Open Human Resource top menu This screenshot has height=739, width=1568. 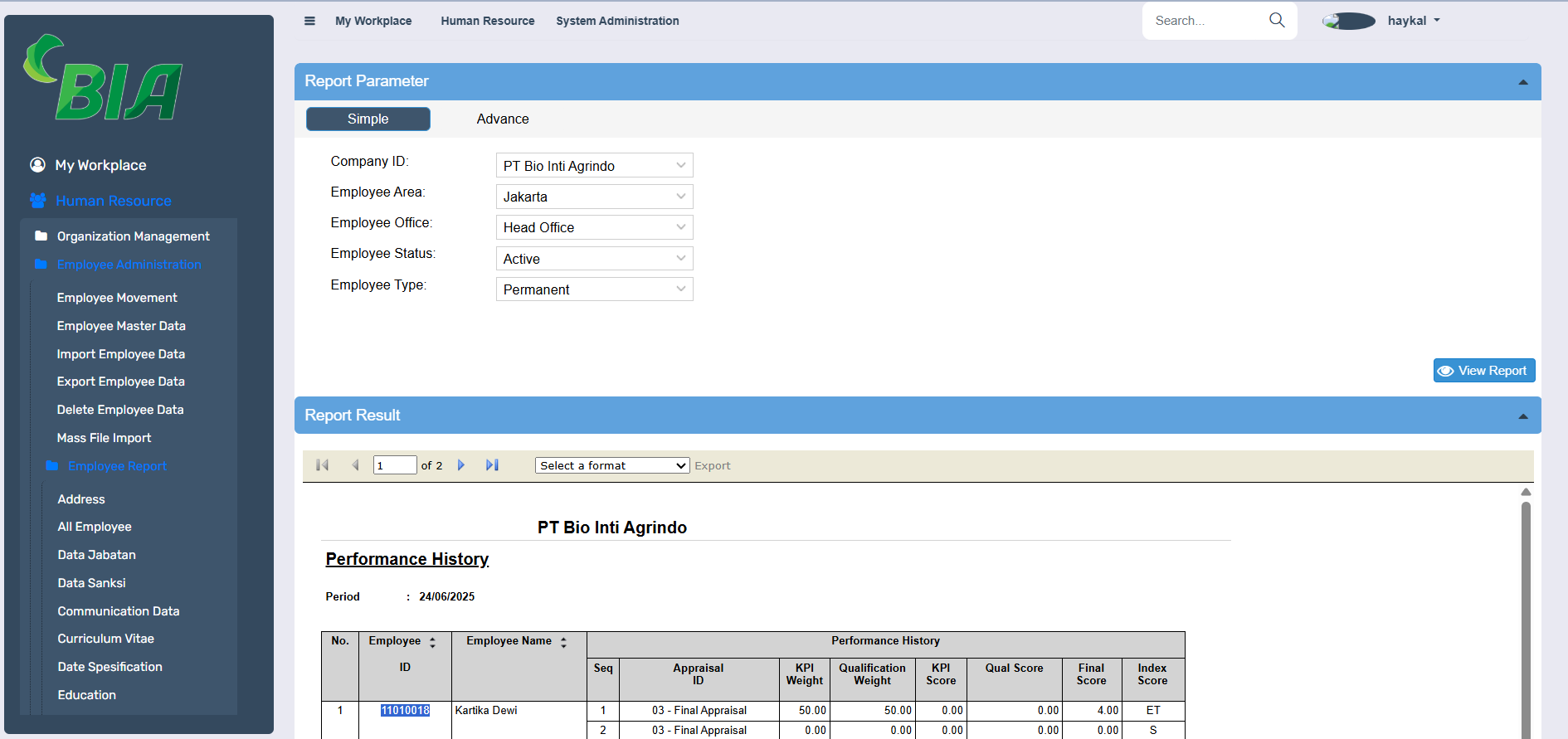point(488,21)
